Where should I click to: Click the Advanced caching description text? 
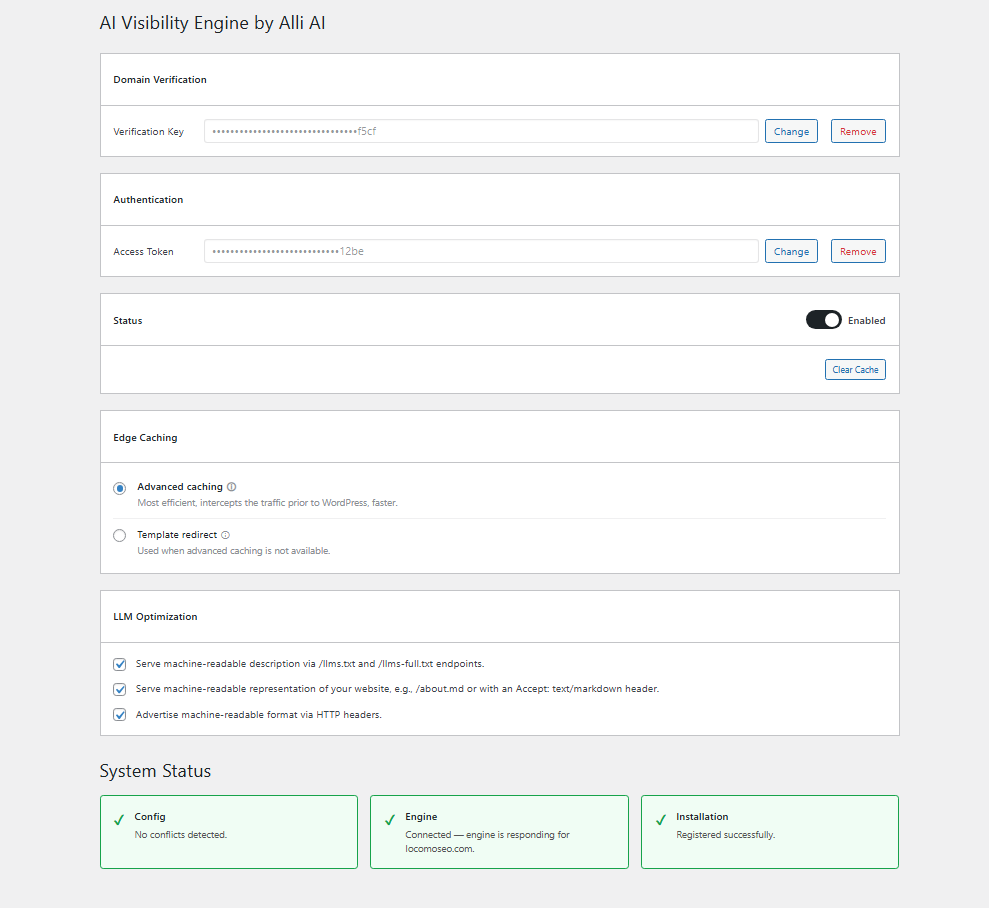(x=267, y=503)
